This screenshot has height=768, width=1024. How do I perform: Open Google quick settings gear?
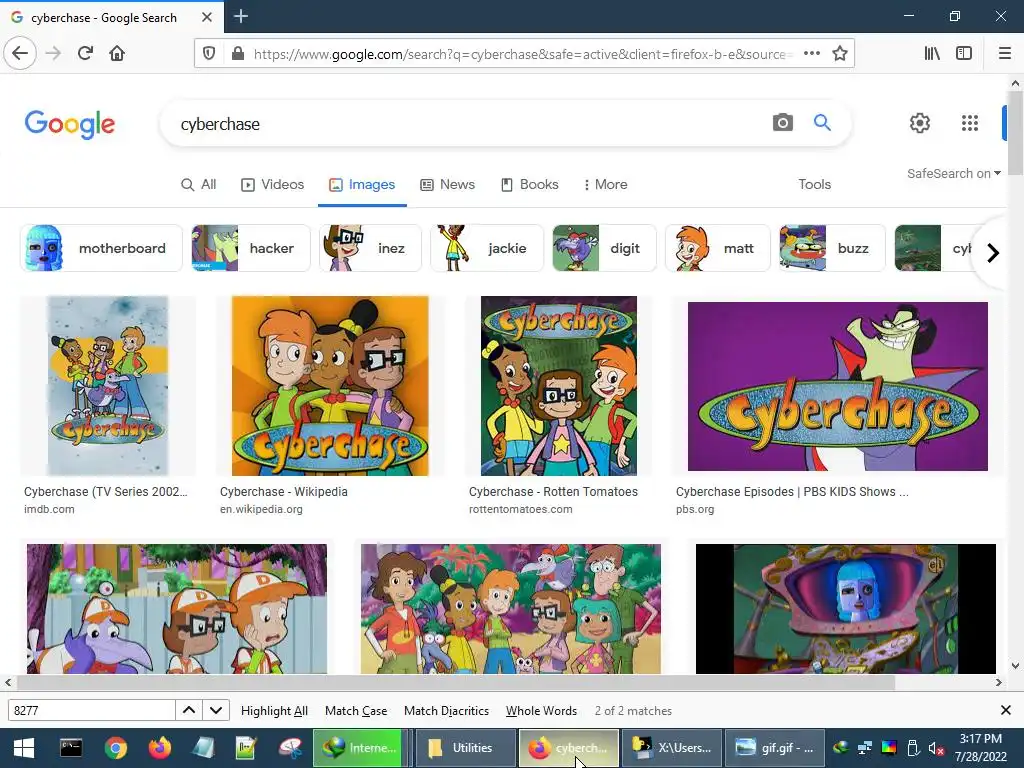tap(920, 123)
